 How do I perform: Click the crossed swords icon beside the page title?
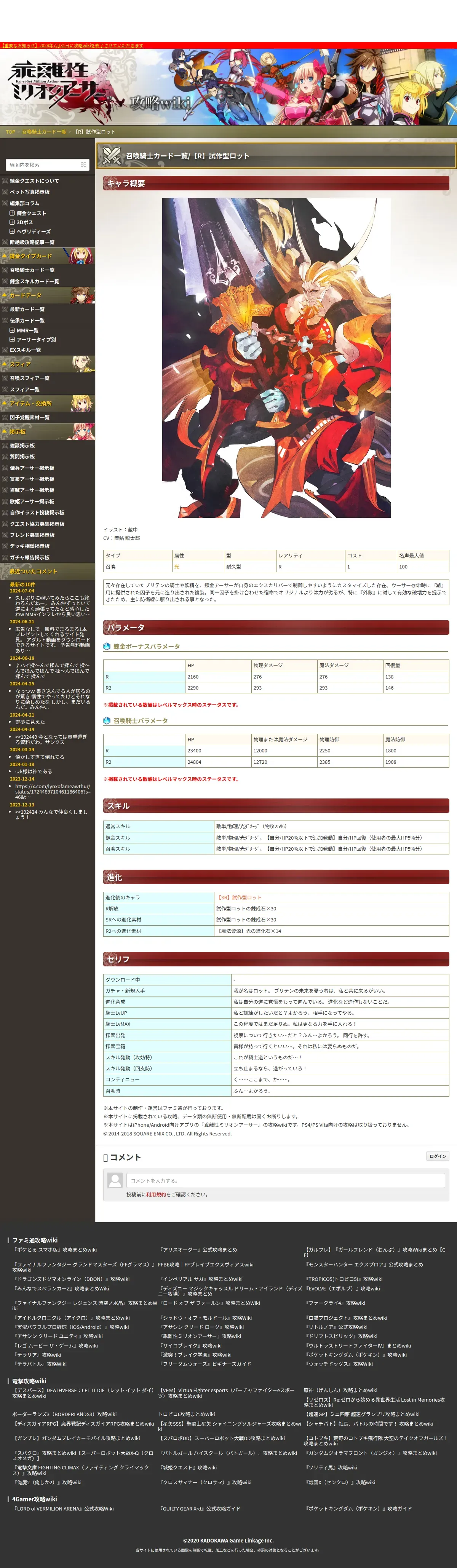111,156
